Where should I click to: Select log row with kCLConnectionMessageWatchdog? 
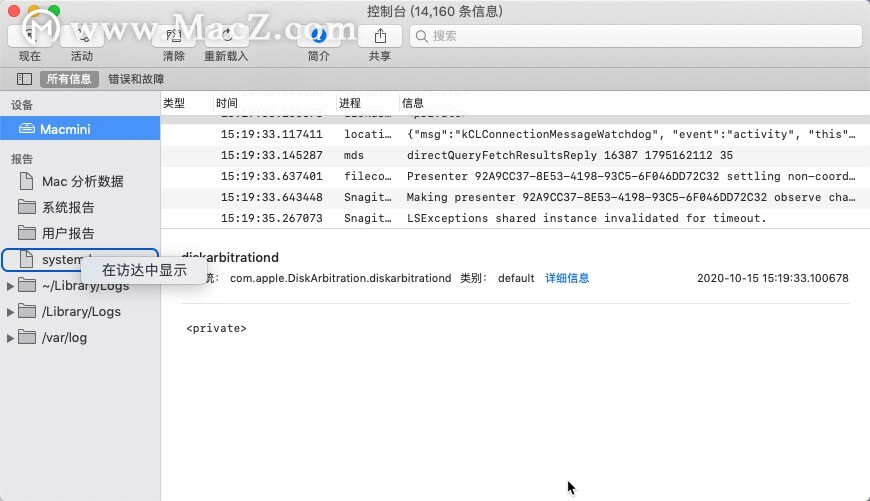click(x=515, y=134)
